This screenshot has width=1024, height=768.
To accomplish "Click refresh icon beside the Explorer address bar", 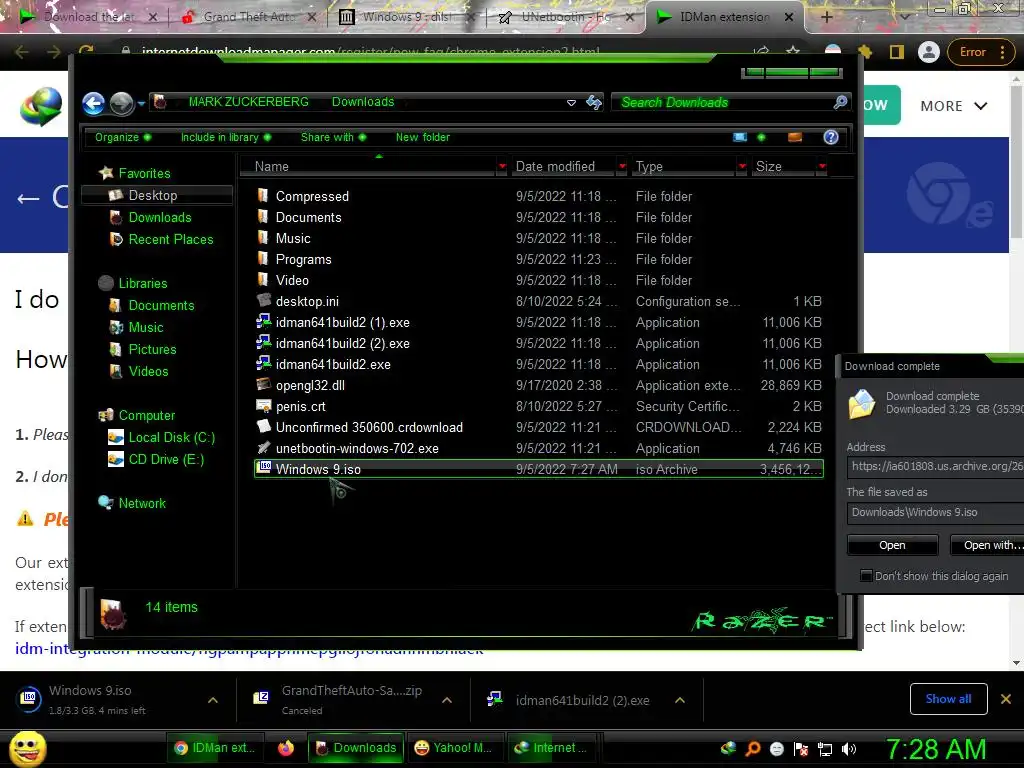I will 594,103.
